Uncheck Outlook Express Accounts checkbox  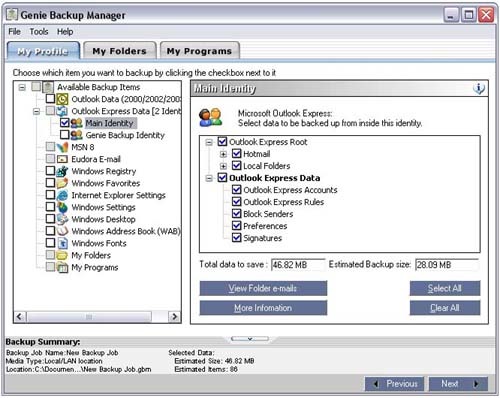237,189
